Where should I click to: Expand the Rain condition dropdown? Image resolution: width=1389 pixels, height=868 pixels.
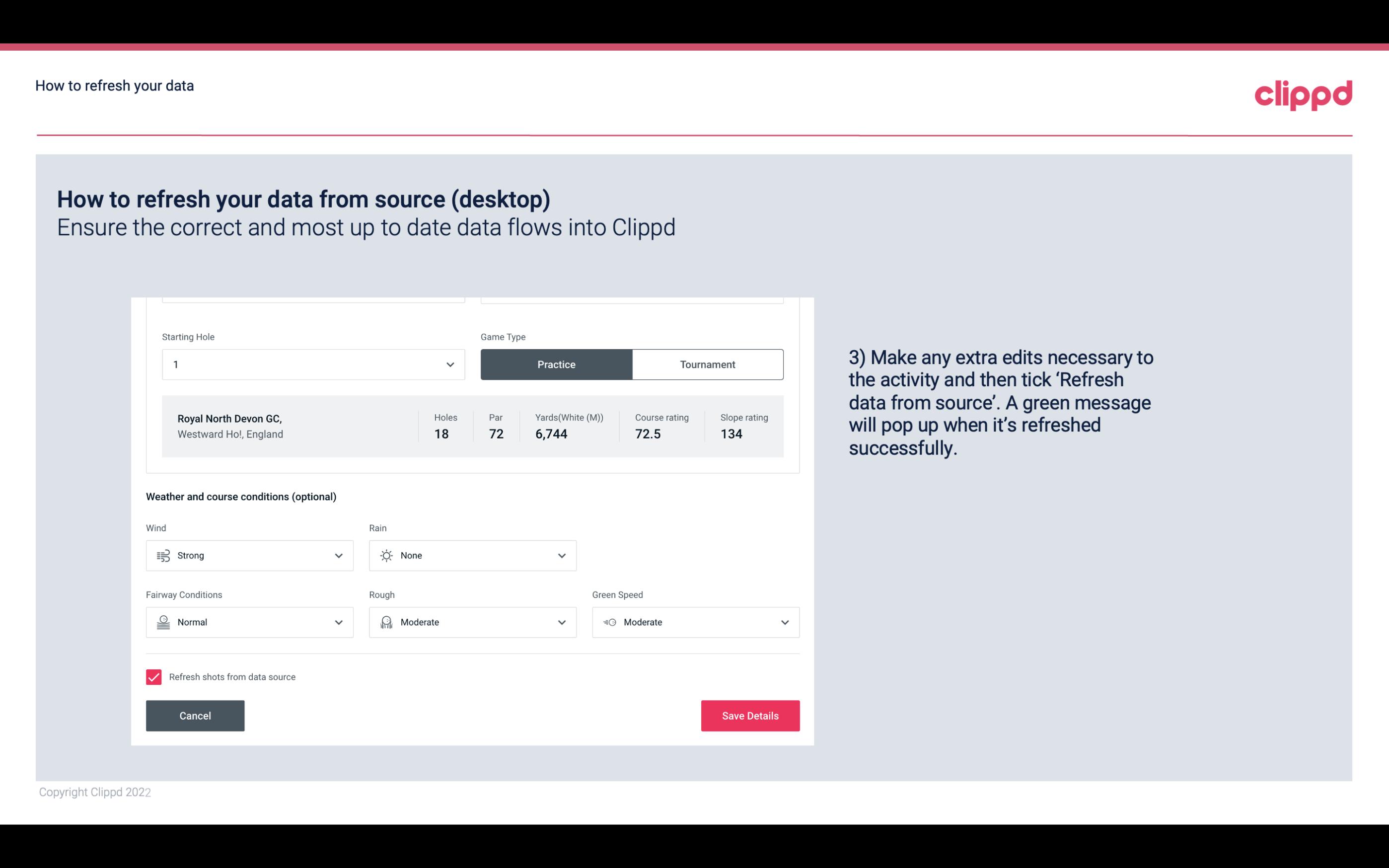point(560,555)
